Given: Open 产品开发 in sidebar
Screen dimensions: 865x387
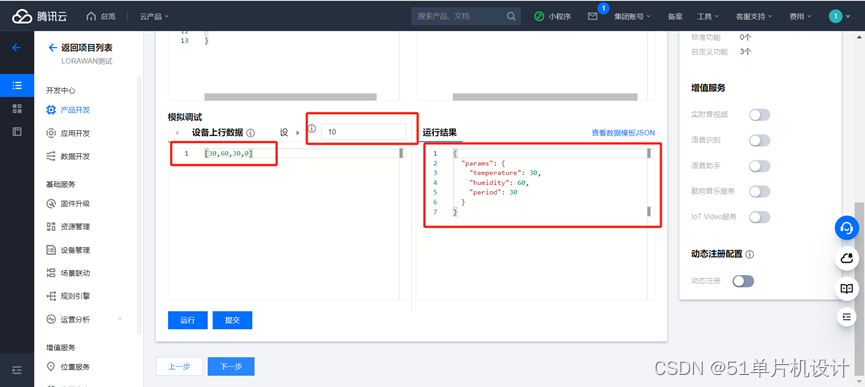Looking at the screenshot, I should (x=75, y=110).
